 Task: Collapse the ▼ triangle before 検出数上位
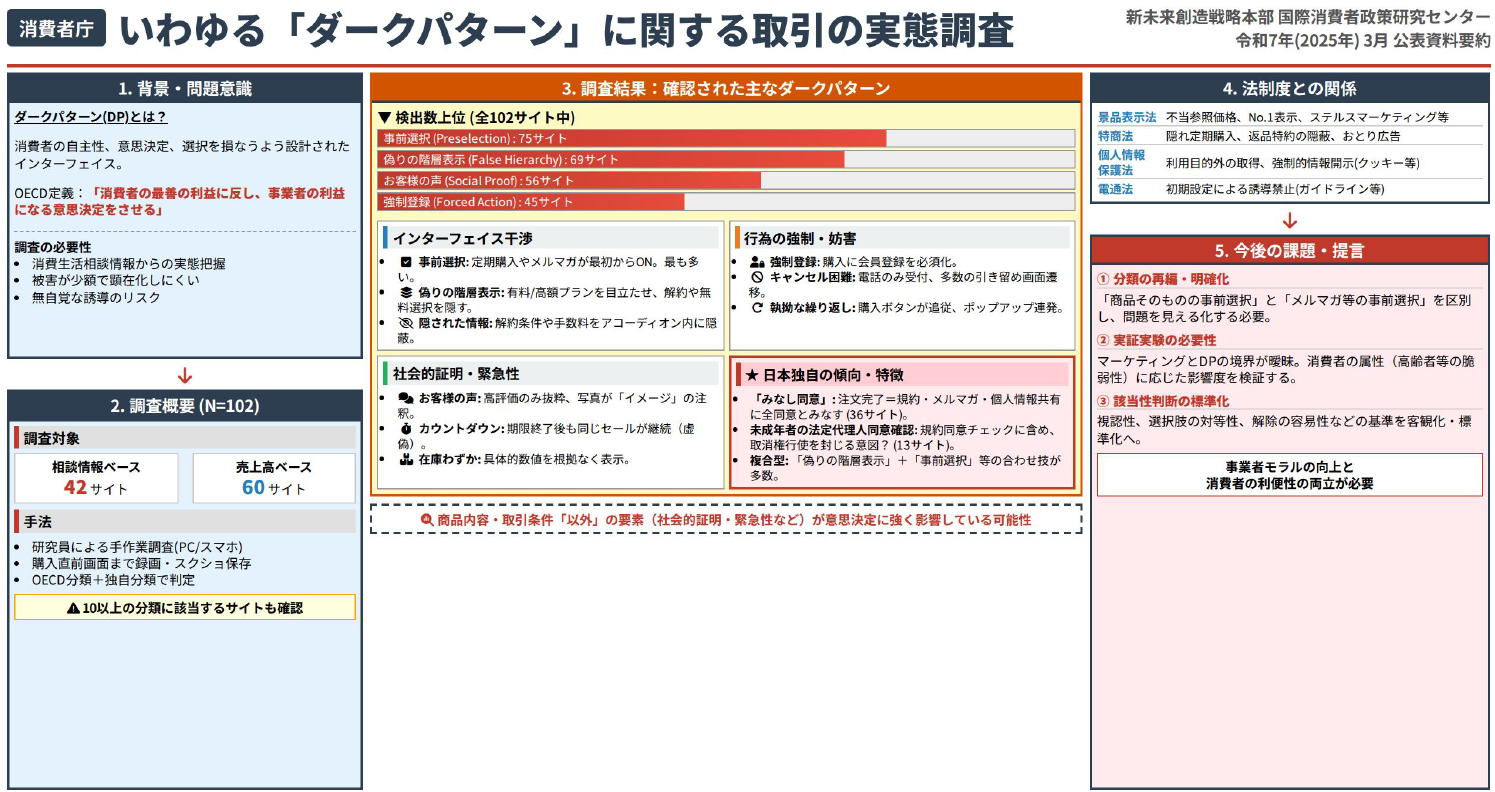[x=384, y=117]
